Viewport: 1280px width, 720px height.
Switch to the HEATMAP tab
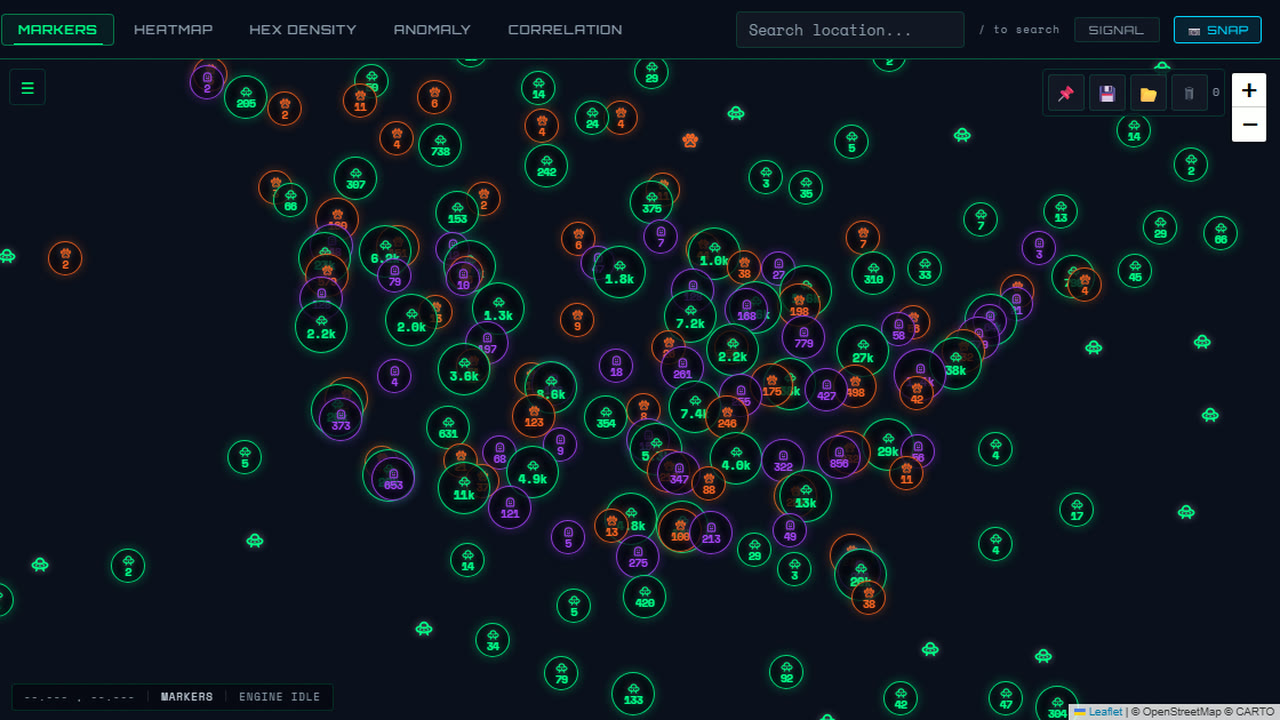[174, 30]
